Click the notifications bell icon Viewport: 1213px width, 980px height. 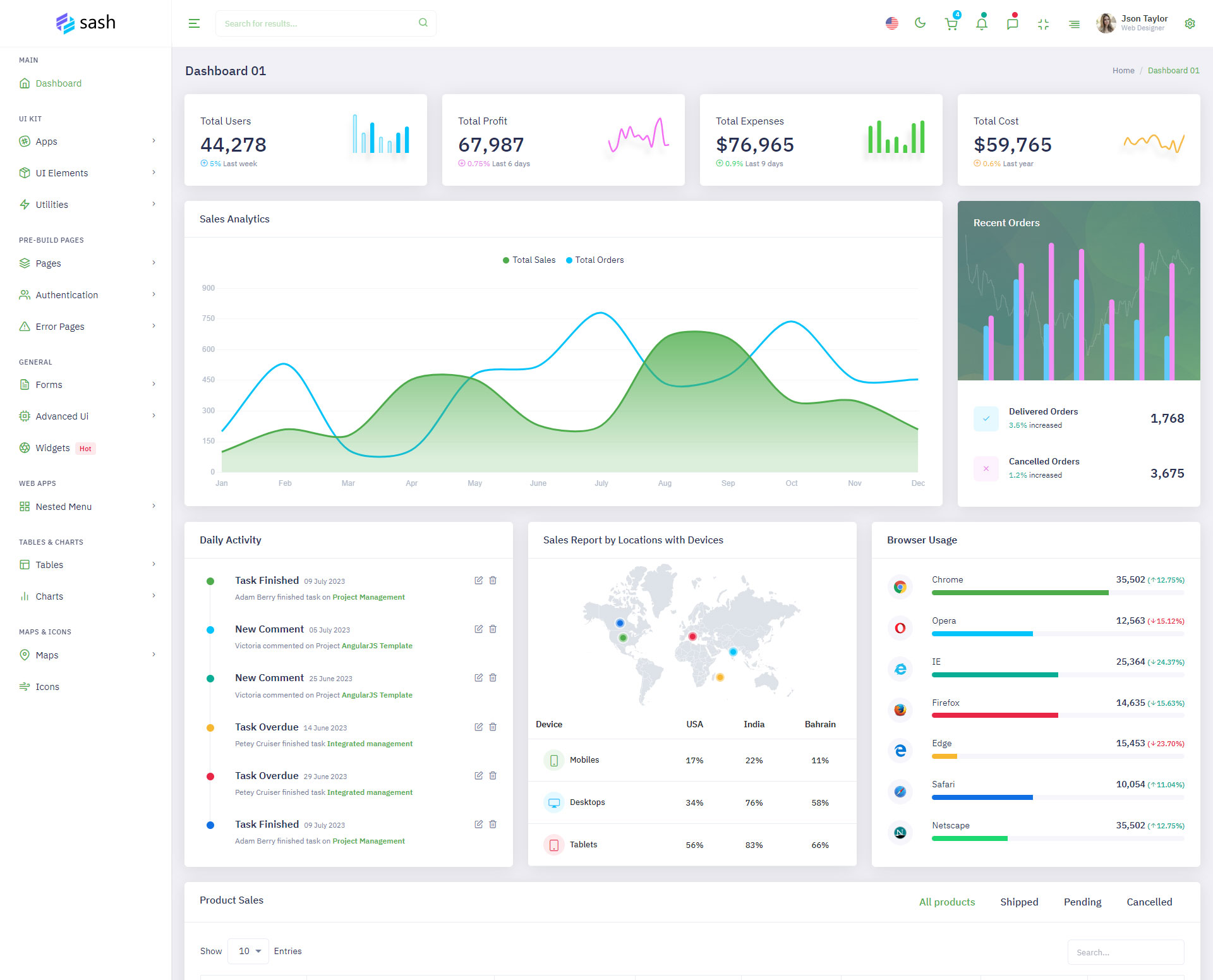click(981, 24)
